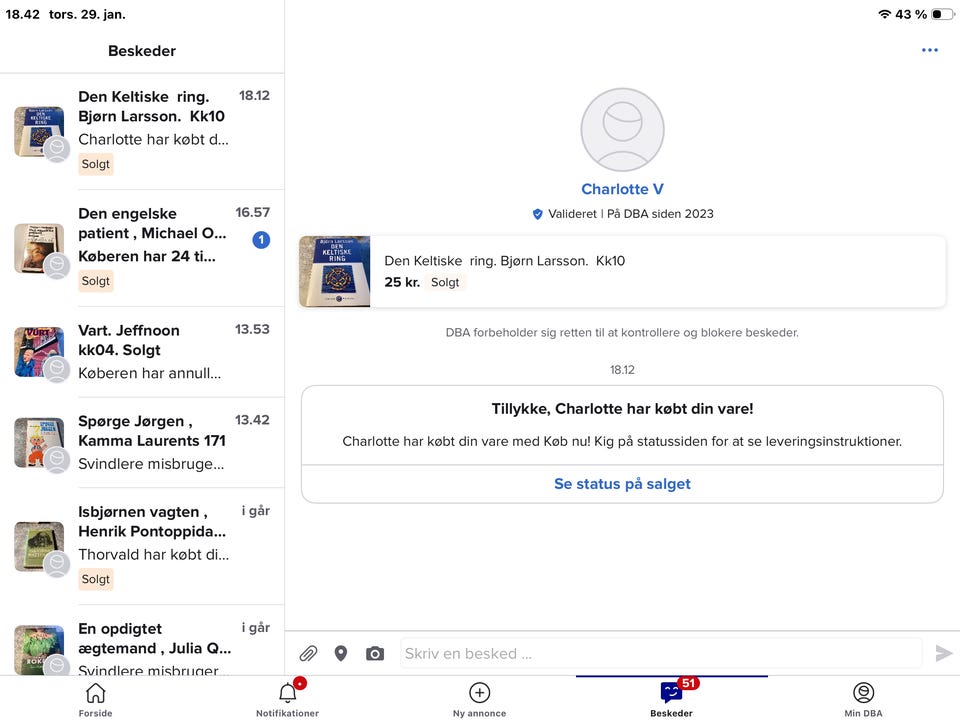Click the paperclip attachment icon

308,653
